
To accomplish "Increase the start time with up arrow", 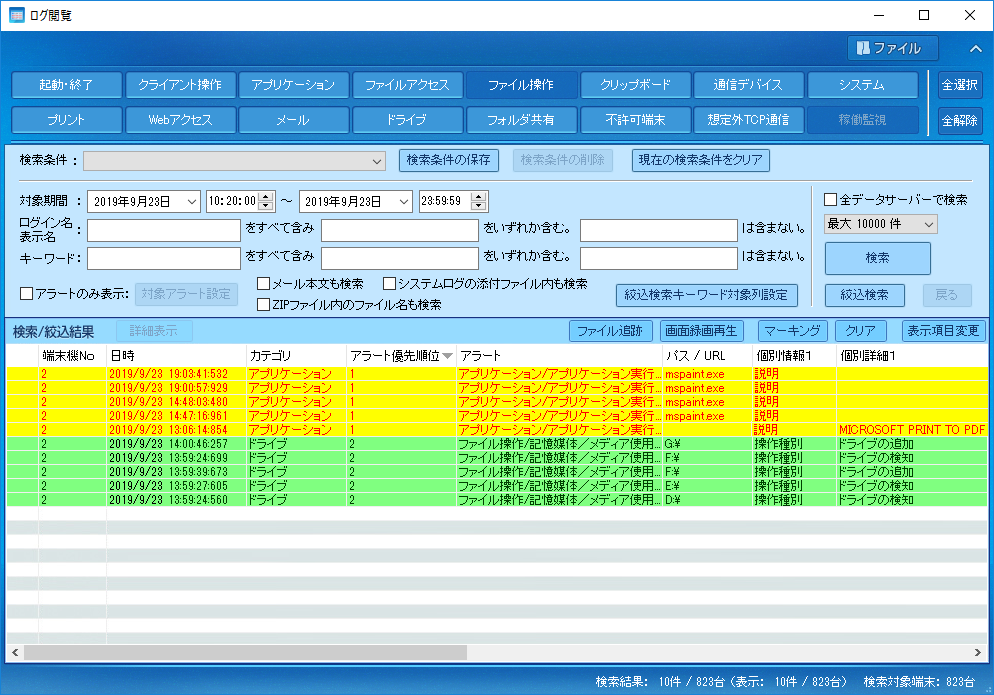I will [267, 197].
